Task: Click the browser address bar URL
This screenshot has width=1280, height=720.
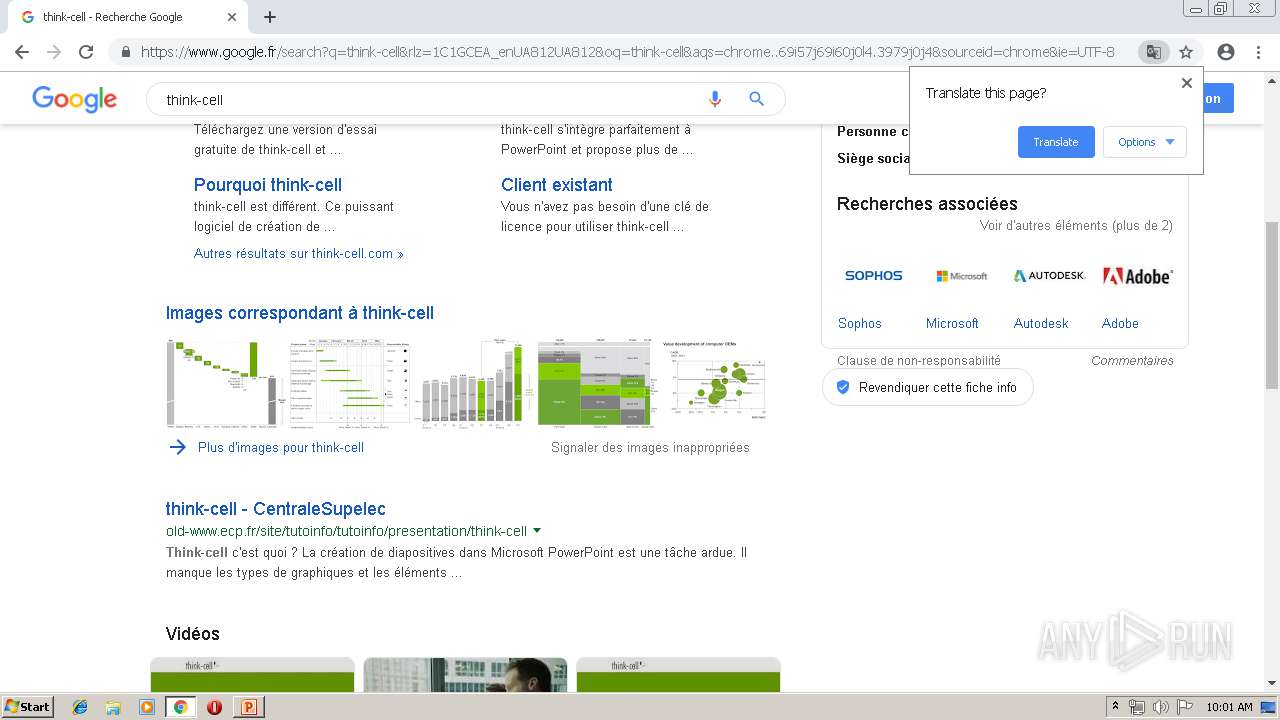Action: (x=627, y=52)
